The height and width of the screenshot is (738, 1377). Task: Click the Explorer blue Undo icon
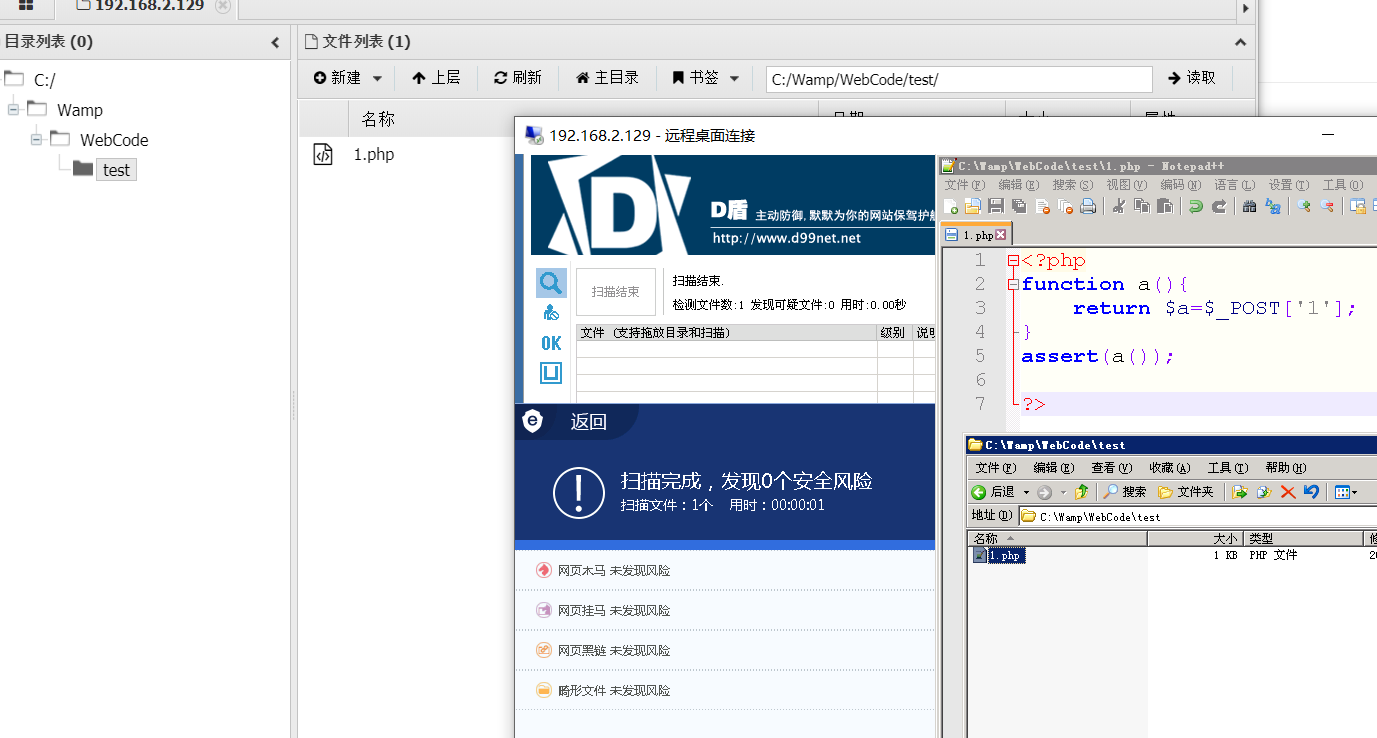[1312, 491]
